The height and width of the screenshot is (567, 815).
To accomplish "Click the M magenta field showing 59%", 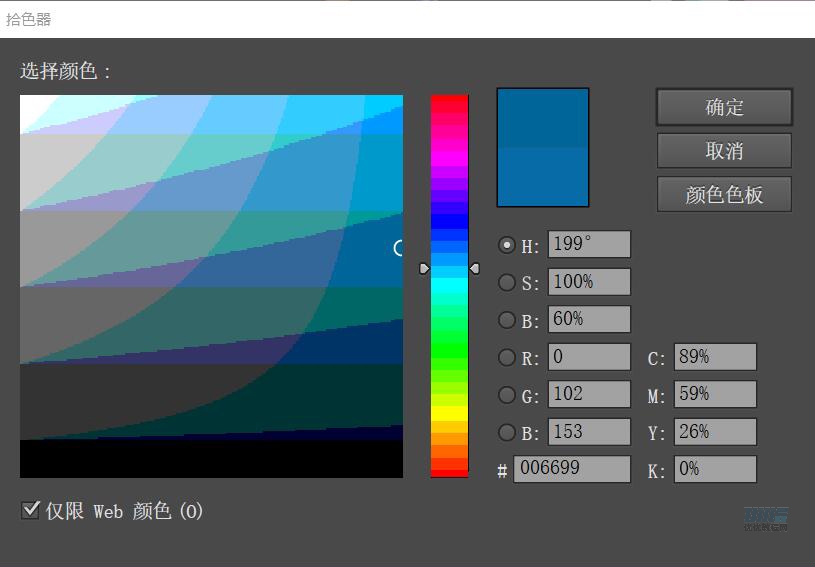I will [x=714, y=395].
